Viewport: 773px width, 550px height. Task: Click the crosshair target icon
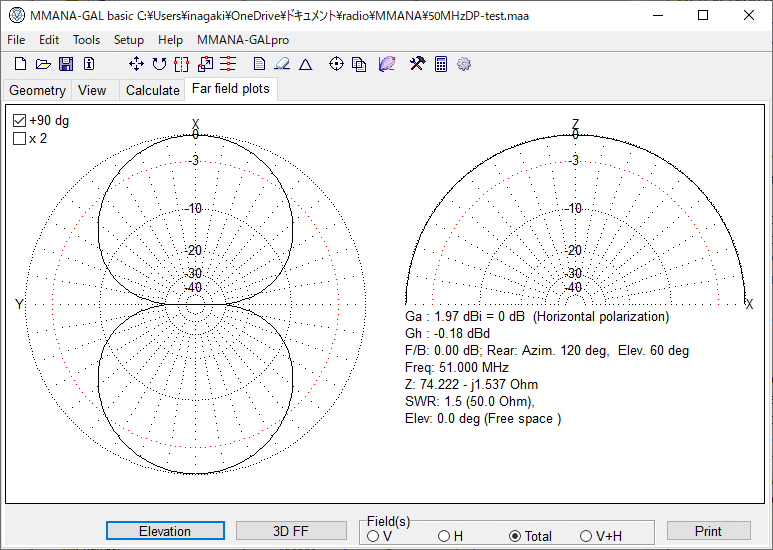336,64
